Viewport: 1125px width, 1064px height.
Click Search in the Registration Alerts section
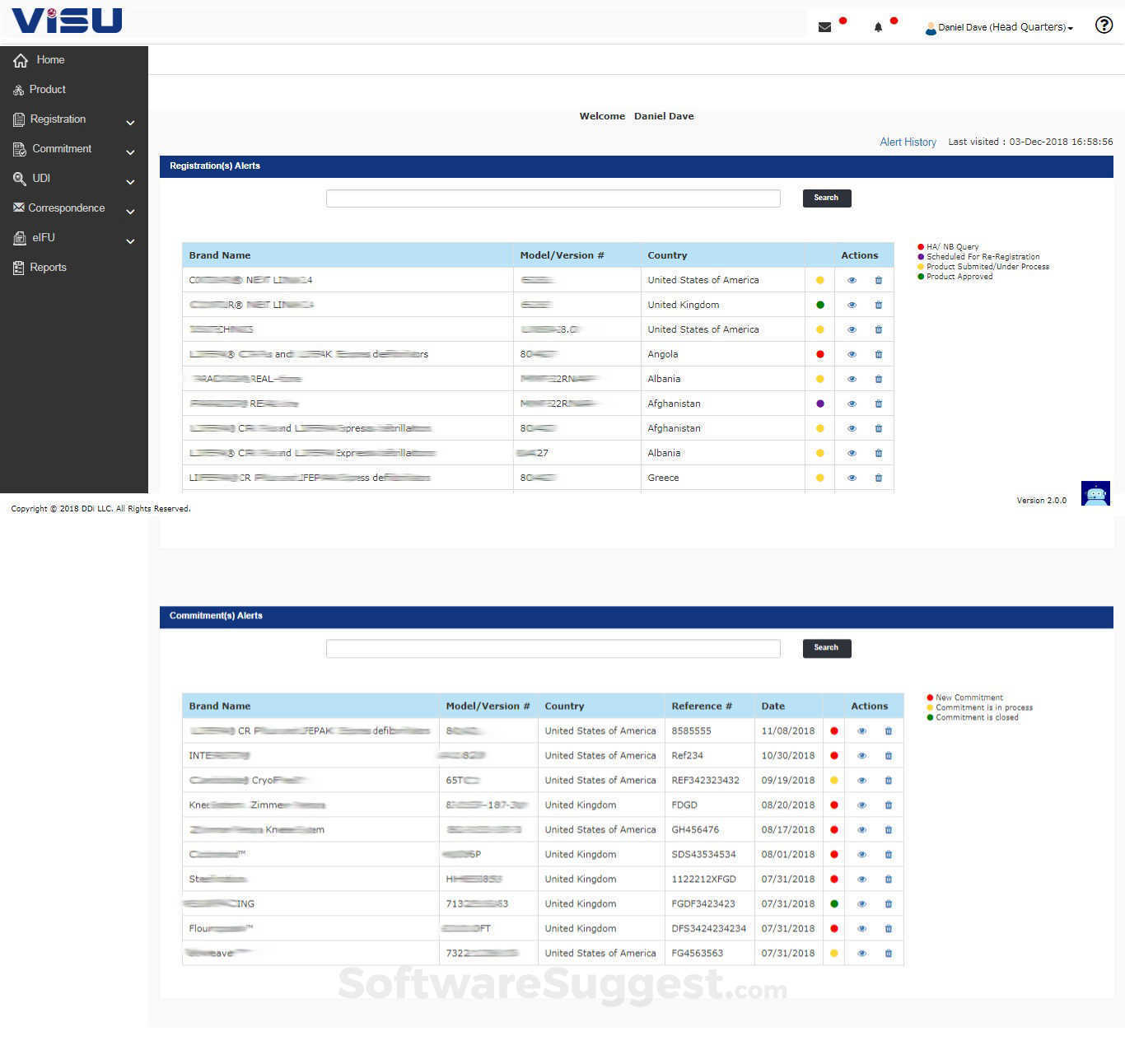pyautogui.click(x=826, y=198)
